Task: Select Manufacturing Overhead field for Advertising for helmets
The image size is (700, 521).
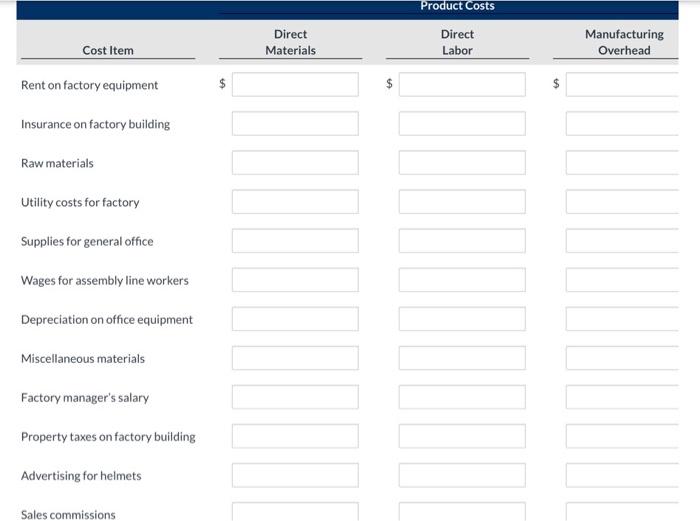Action: tap(622, 475)
